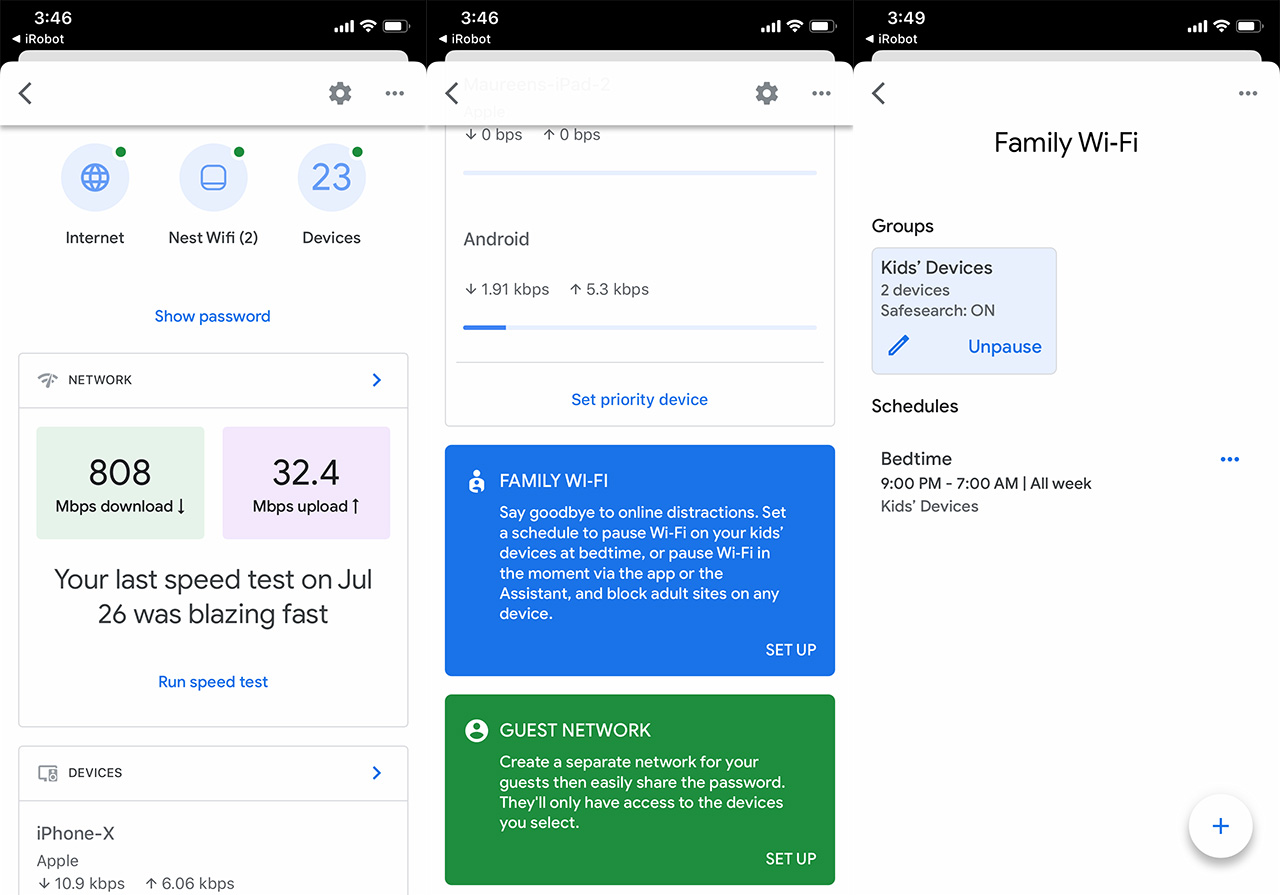The height and width of the screenshot is (895, 1280).
Task: Open settings gear on left screen
Action: click(340, 93)
